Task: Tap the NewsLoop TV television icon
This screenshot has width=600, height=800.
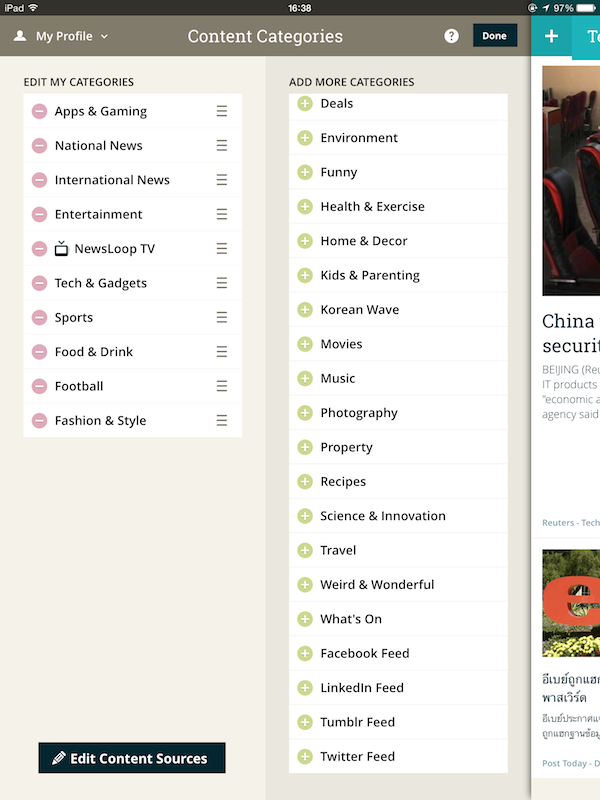Action: click(x=61, y=248)
